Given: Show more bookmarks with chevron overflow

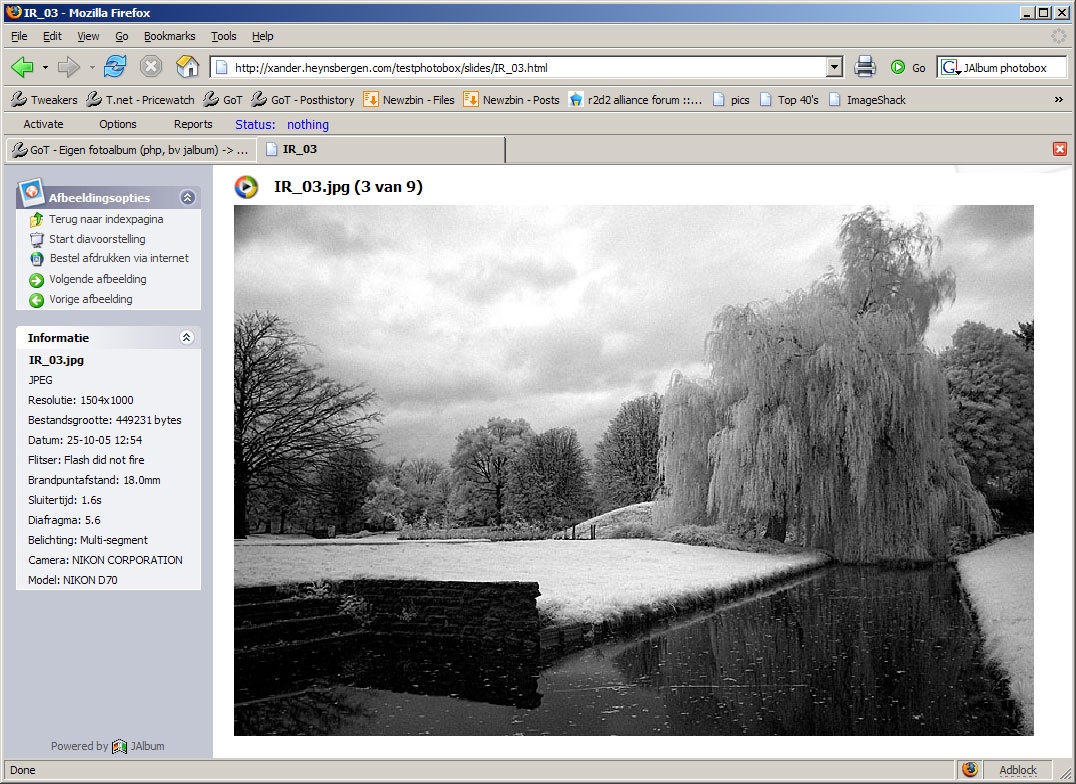Looking at the screenshot, I should click(x=1059, y=100).
